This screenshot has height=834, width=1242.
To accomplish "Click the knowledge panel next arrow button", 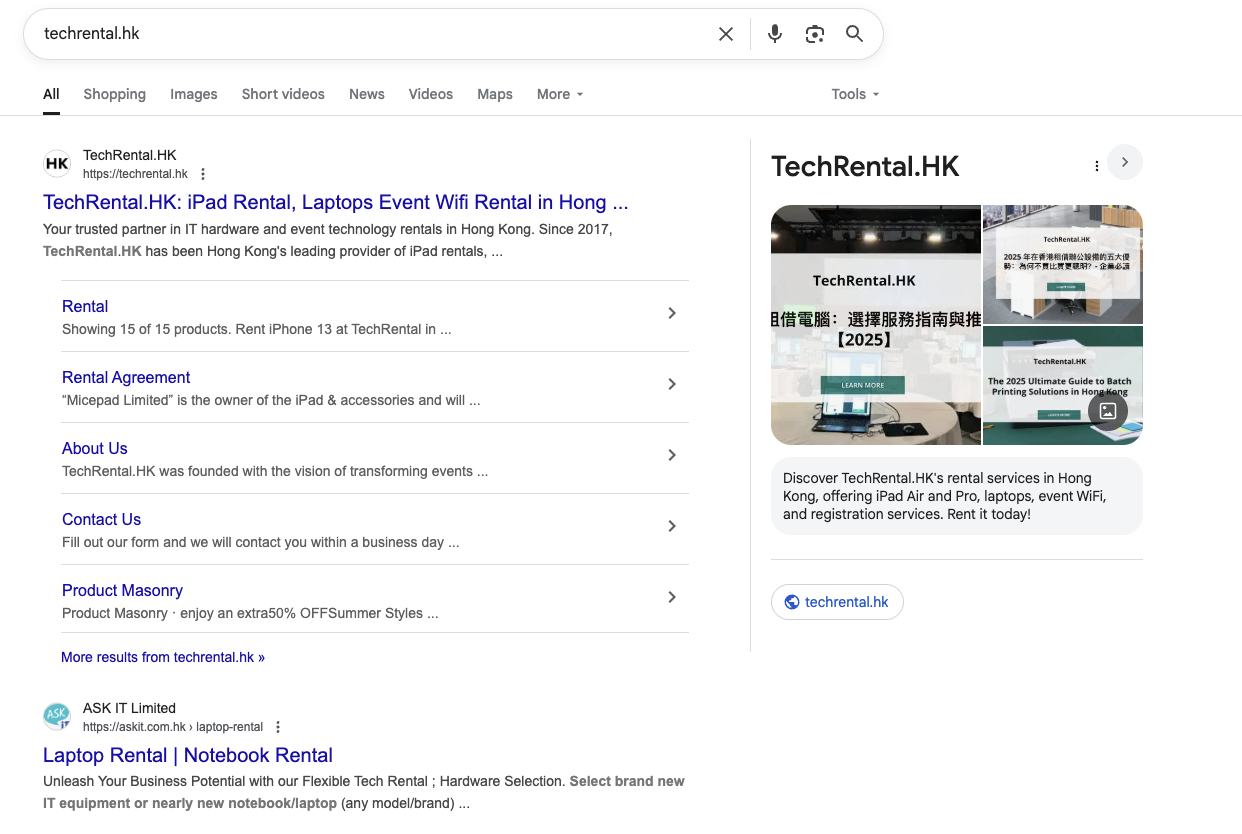I will coord(1125,162).
